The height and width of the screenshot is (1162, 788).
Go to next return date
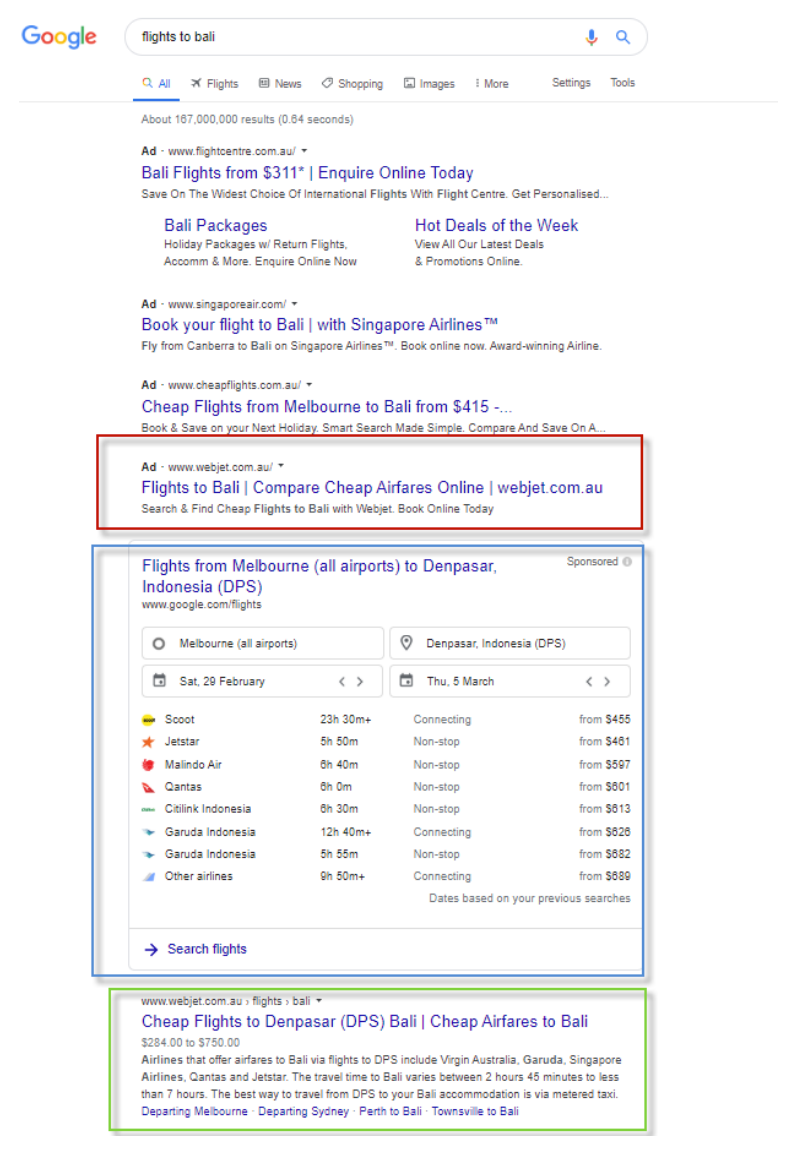(x=607, y=682)
